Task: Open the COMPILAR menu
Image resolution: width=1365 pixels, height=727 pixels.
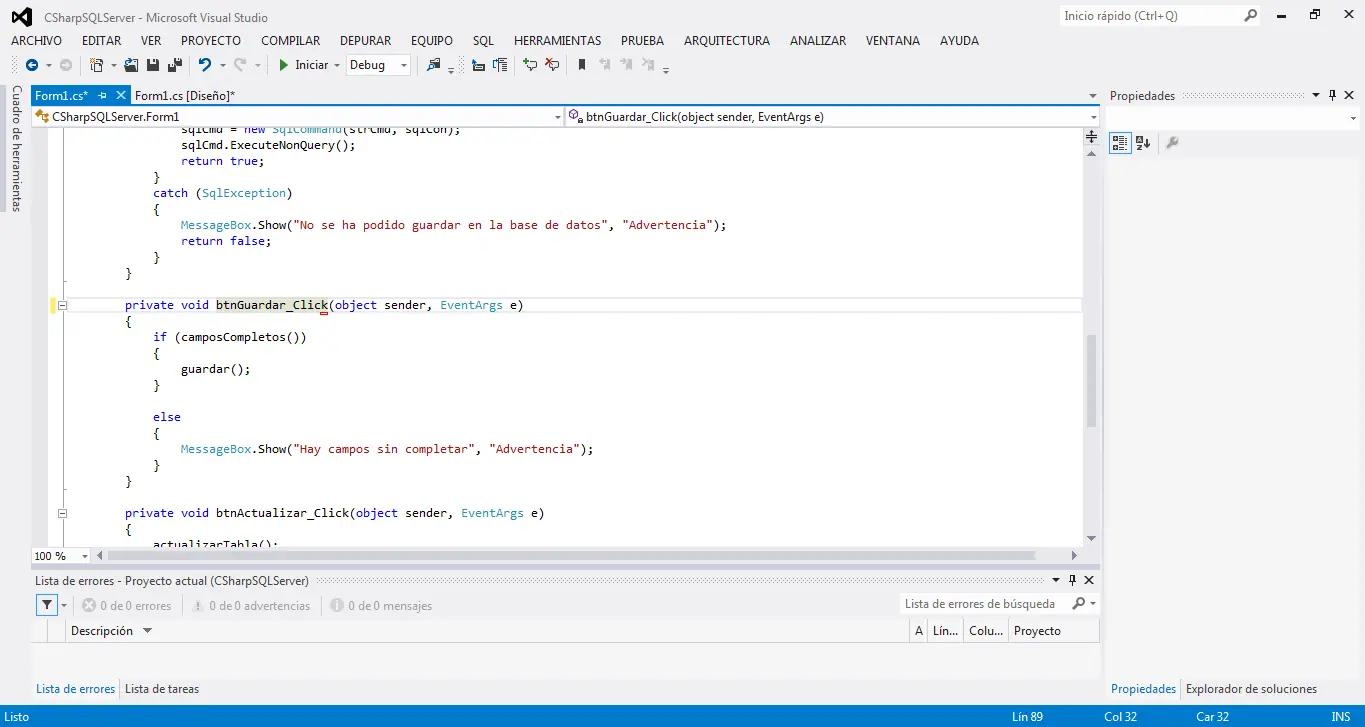Action: pyautogui.click(x=290, y=41)
